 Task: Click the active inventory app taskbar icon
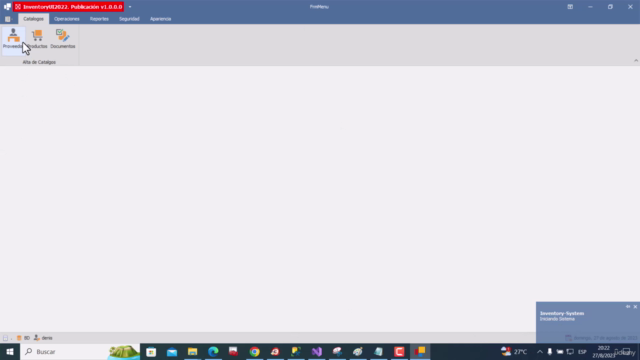(420, 351)
